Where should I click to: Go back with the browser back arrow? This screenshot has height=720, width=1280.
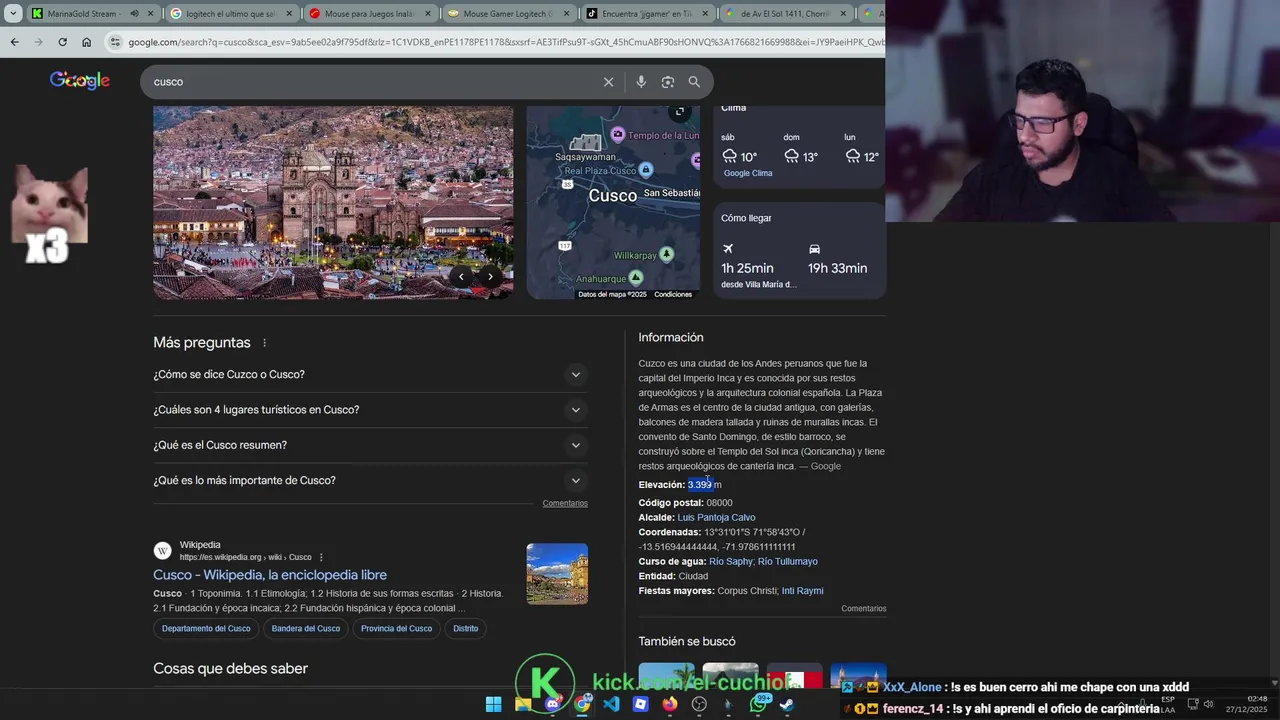[x=14, y=42]
